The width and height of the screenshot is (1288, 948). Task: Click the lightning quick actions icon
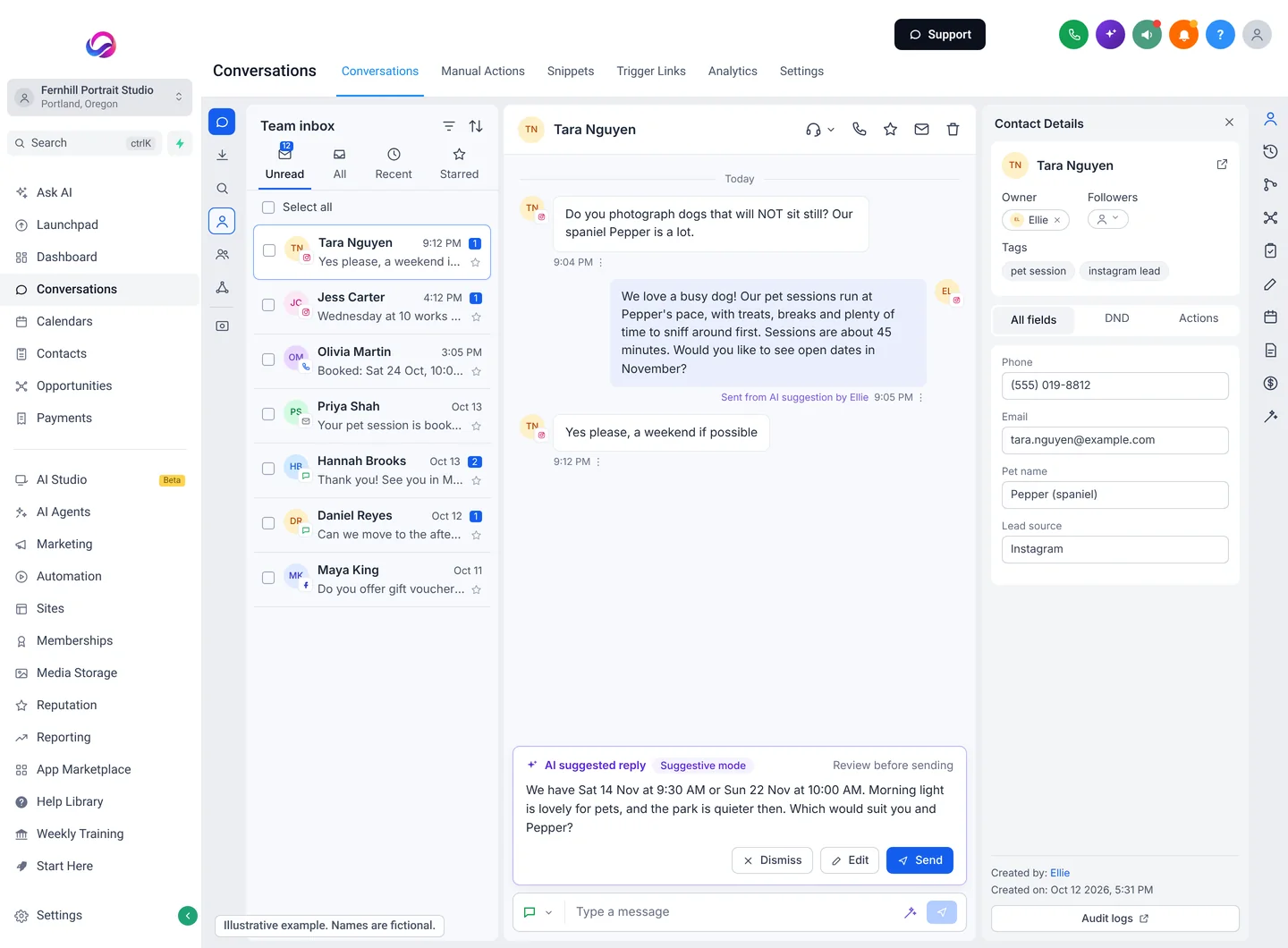point(180,143)
